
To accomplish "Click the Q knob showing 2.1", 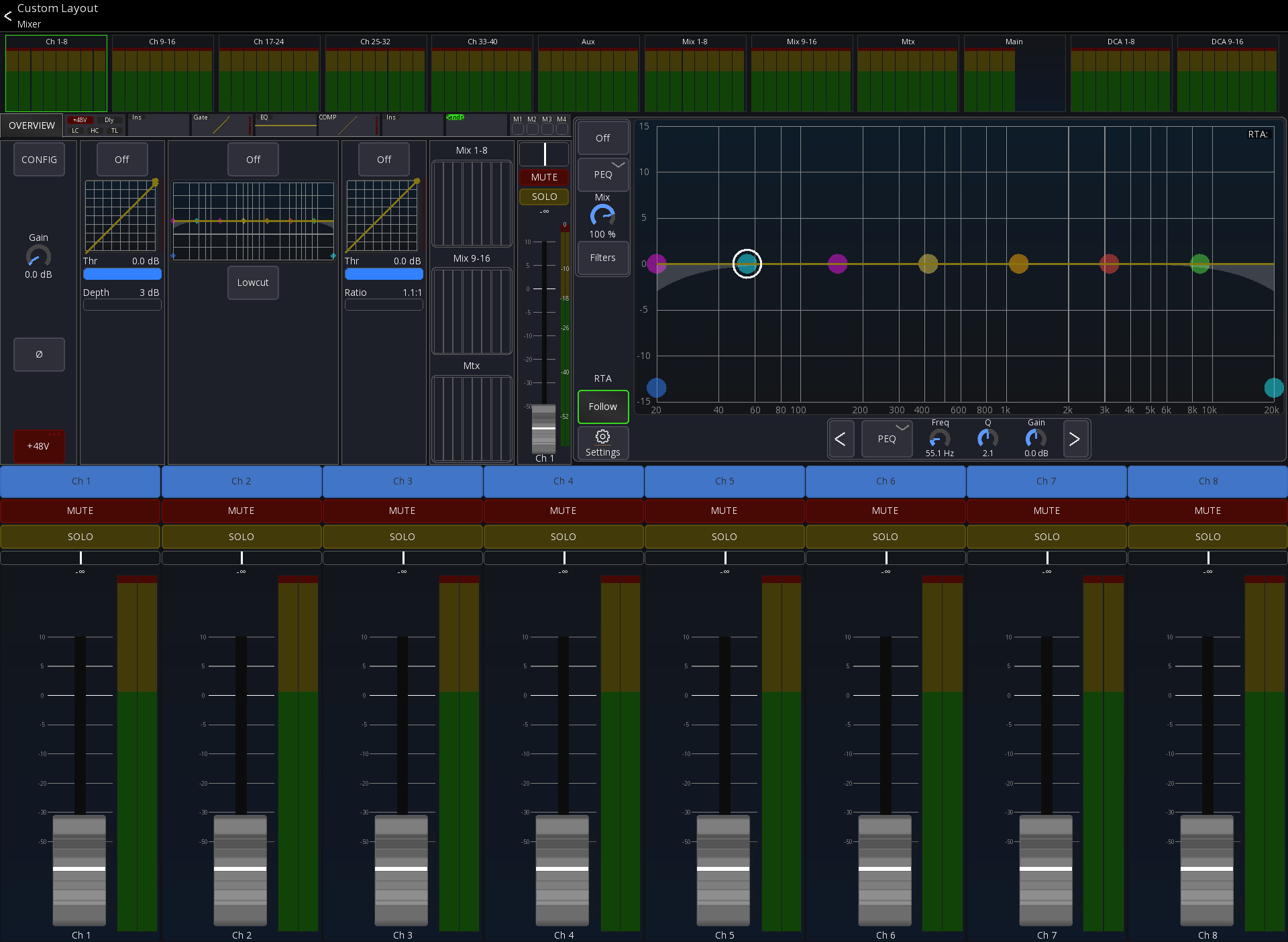I will 987,439.
